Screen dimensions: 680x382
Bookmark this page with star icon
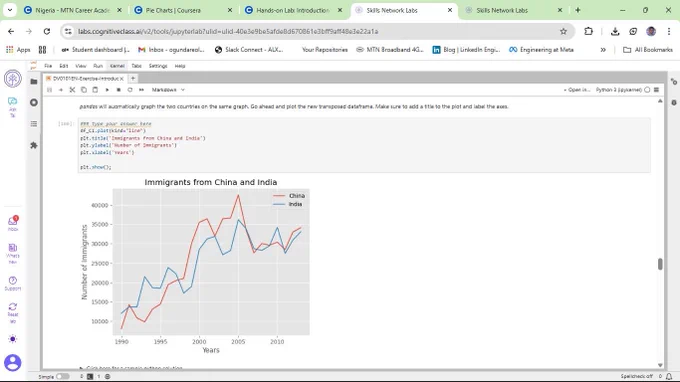[x=563, y=31]
